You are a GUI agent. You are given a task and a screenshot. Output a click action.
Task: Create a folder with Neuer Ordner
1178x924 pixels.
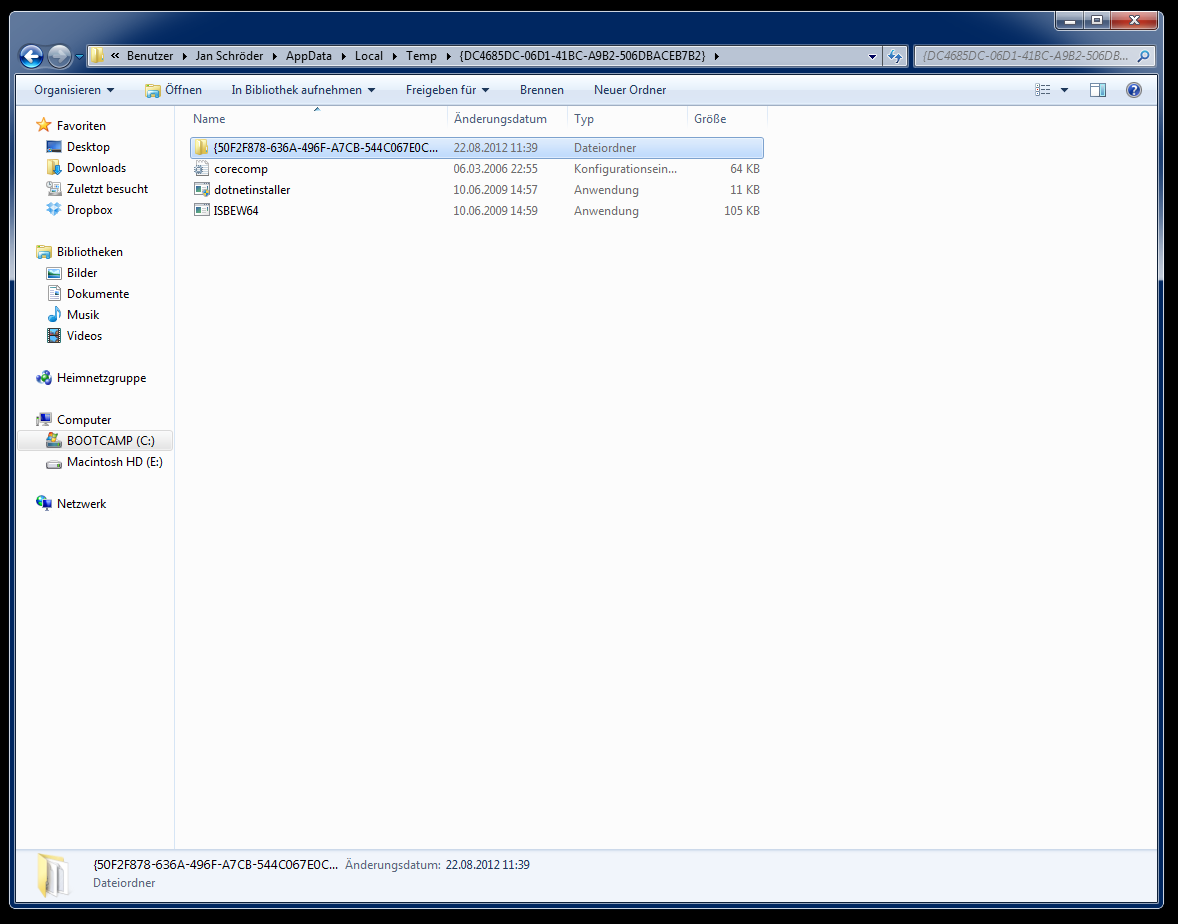tap(630, 89)
